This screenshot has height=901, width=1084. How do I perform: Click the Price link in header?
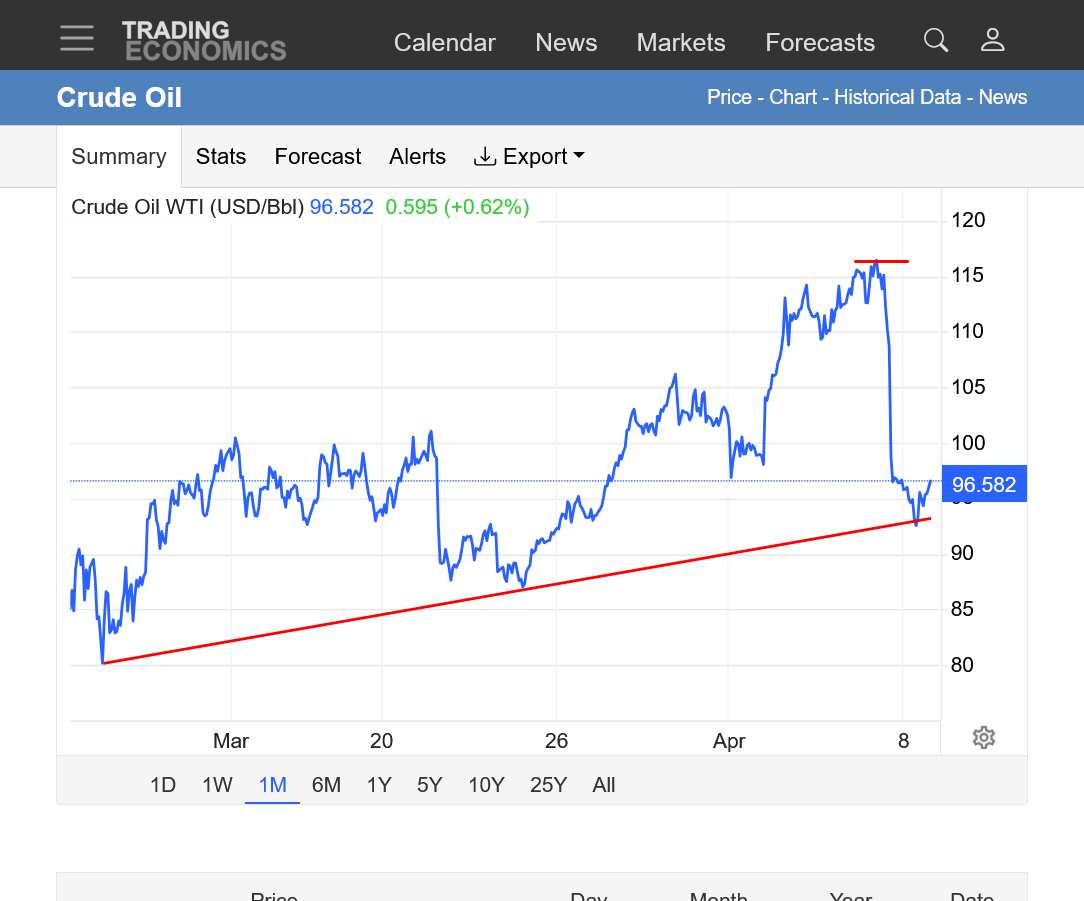coord(729,97)
